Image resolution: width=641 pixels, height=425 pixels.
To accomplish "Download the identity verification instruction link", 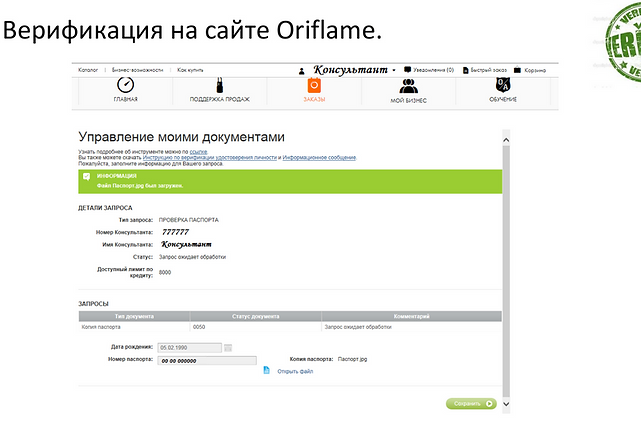I will click(x=210, y=157).
